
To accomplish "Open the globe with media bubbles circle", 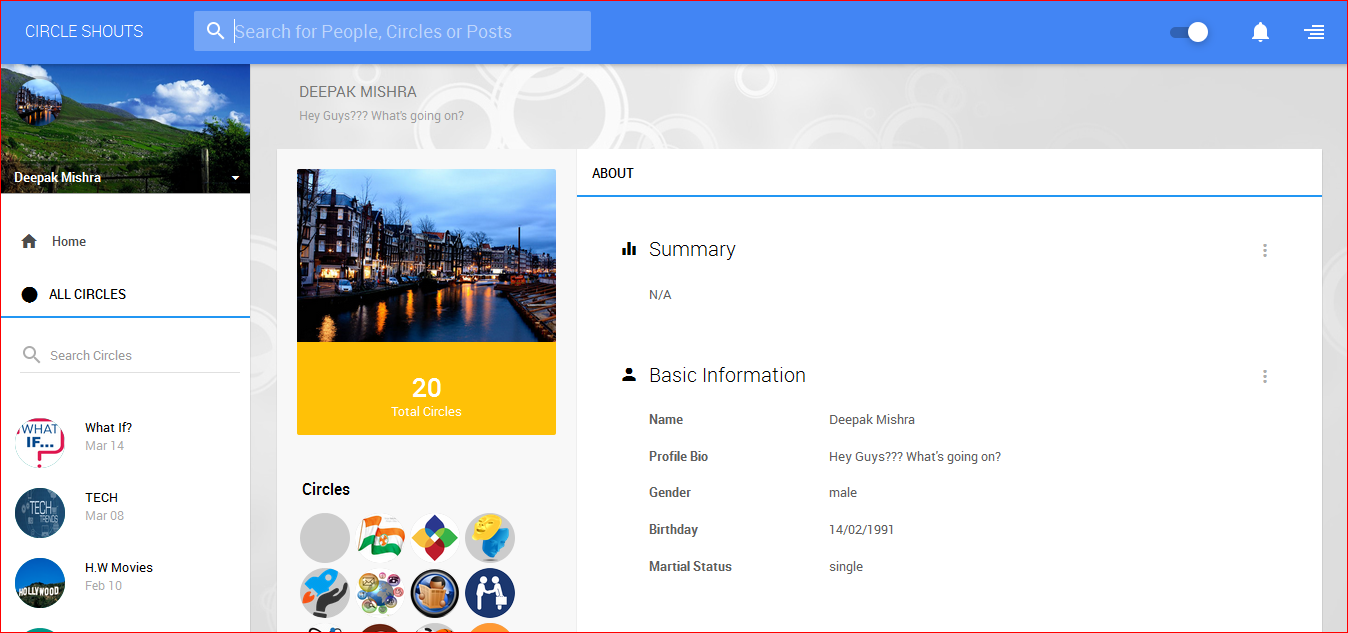I will click(380, 593).
